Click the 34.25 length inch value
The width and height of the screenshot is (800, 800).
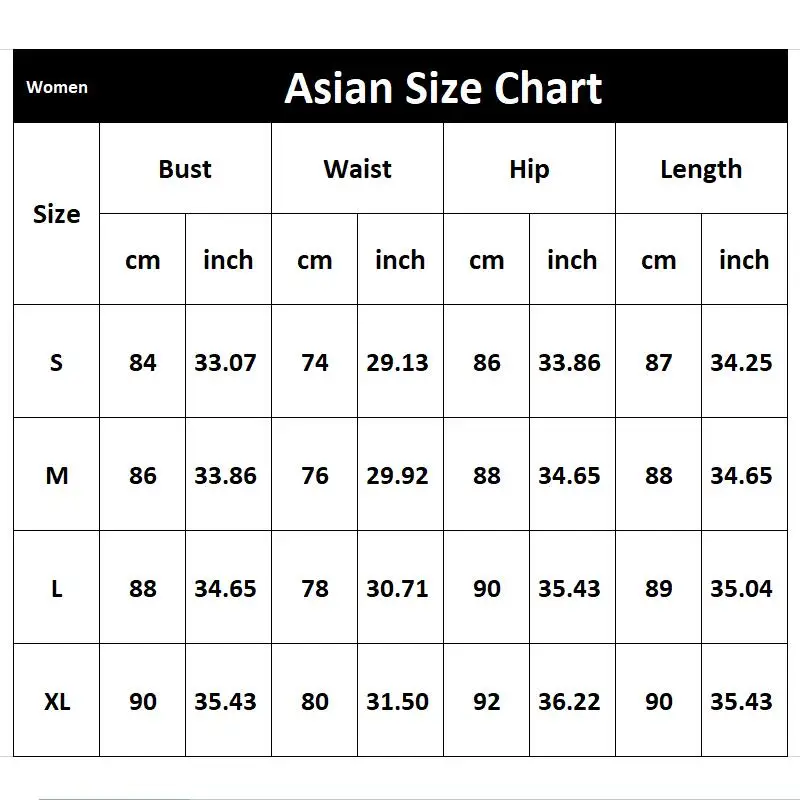(x=742, y=362)
